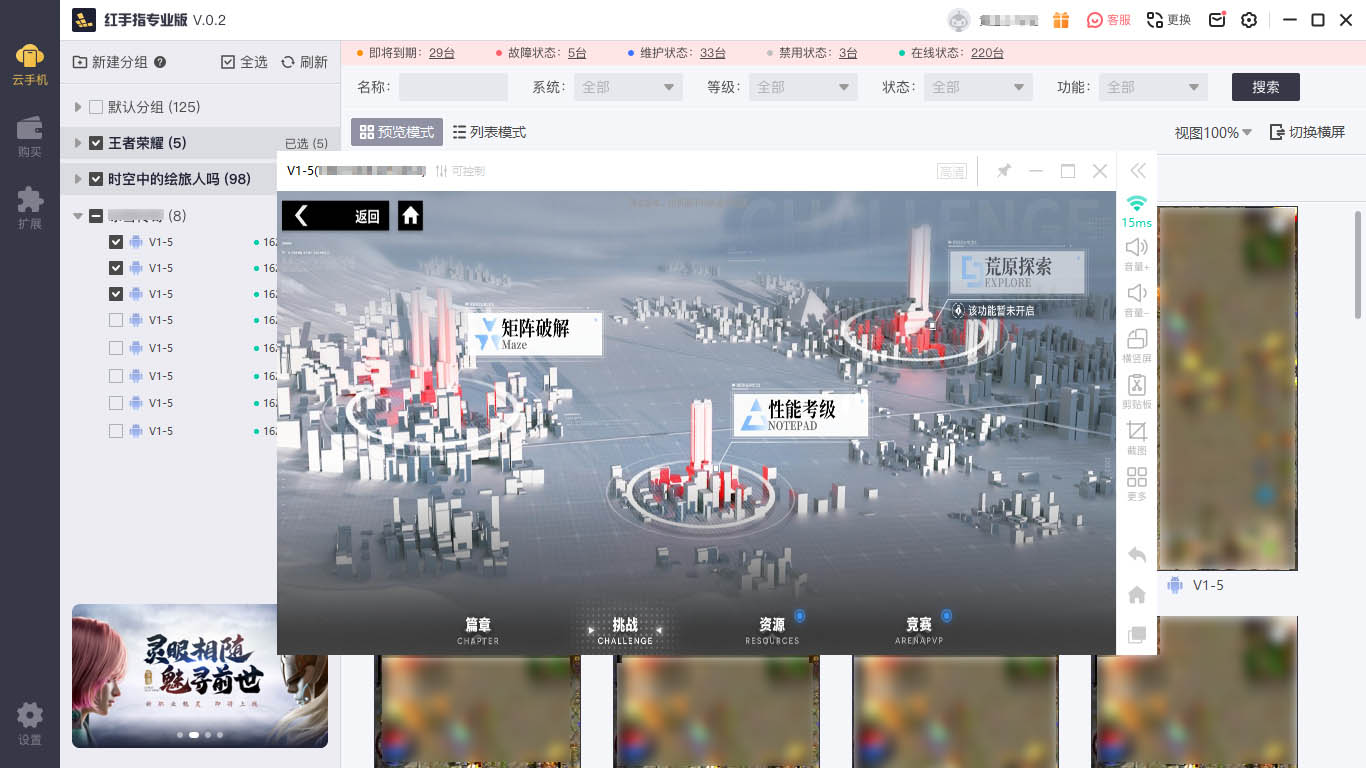Expand the 时空中的绘旅人吗 group arrow
This screenshot has height=768, width=1366.
click(78, 179)
